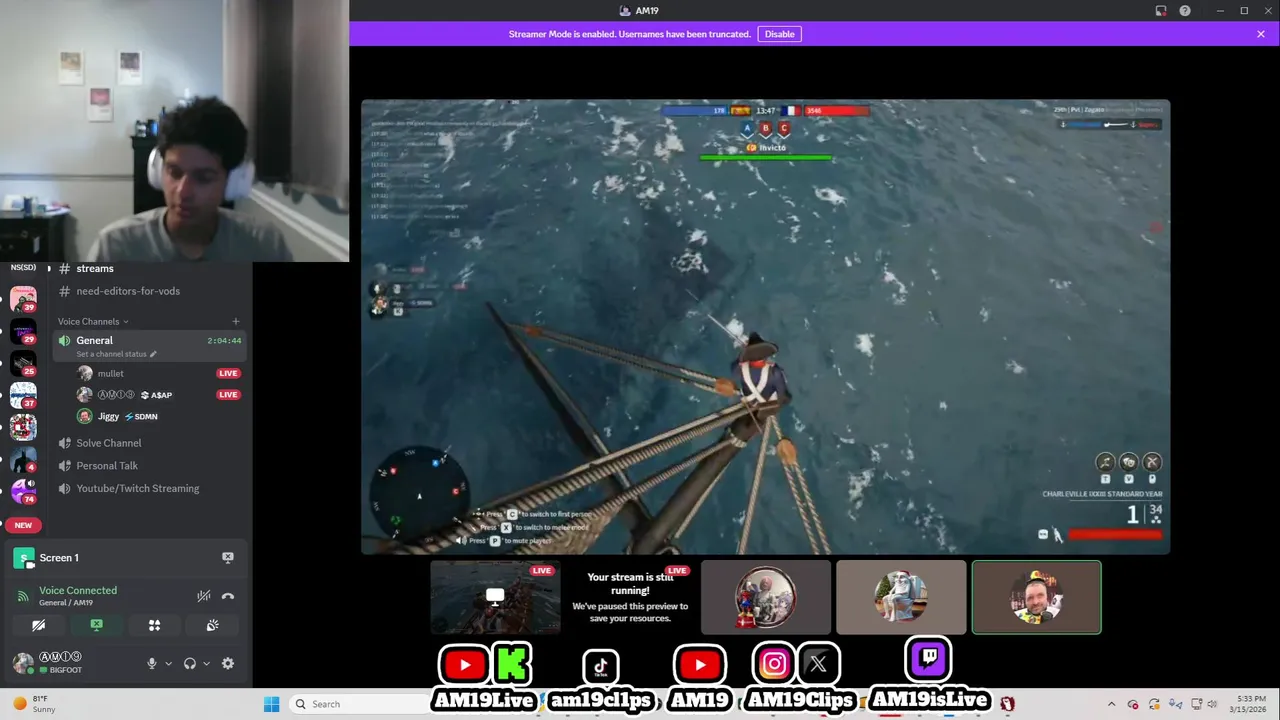Open the red taskbar app icon near the tray
The height and width of the screenshot is (720, 1280).
tap(1007, 704)
